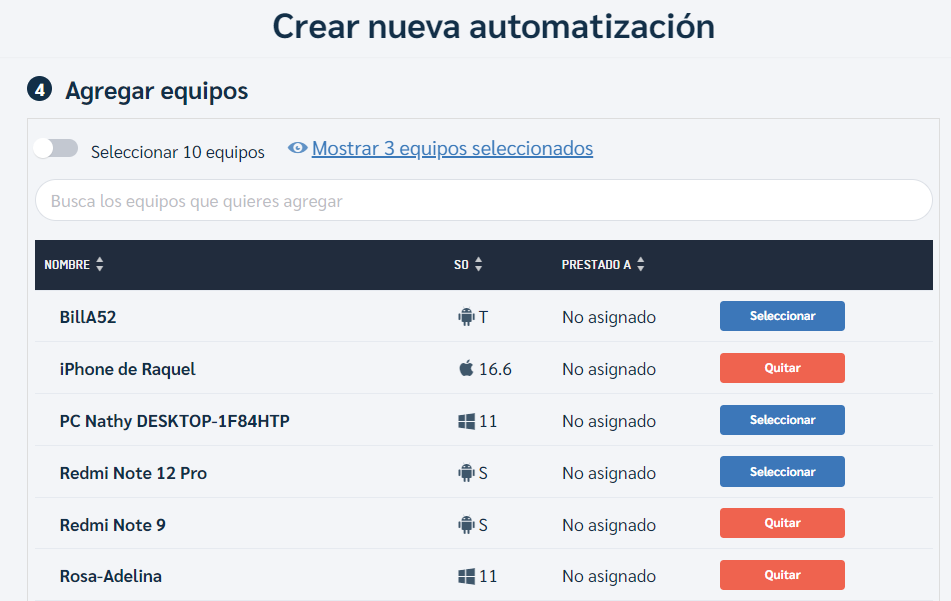Click the Rosa-Adelina device name
The image size is (951, 601).
(x=110, y=576)
